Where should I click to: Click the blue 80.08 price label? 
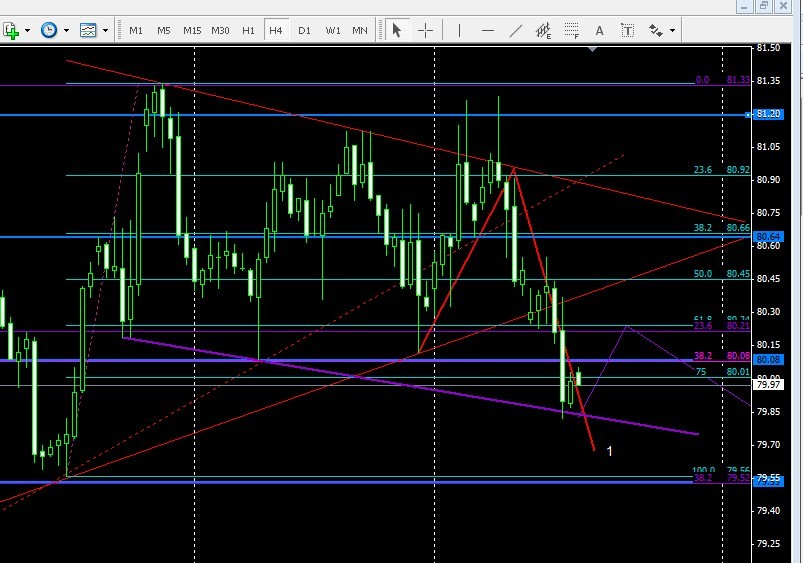pyautogui.click(x=768, y=360)
